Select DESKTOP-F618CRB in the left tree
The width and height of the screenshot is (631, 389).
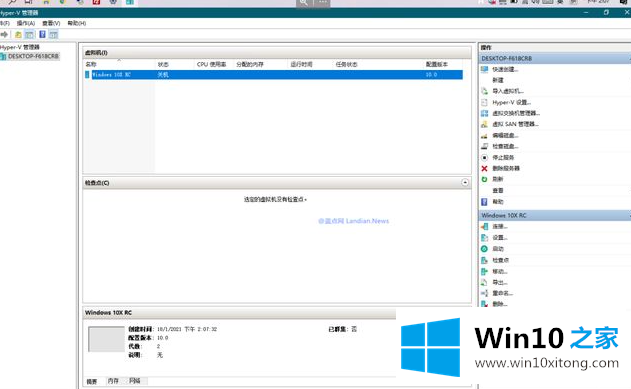33,56
